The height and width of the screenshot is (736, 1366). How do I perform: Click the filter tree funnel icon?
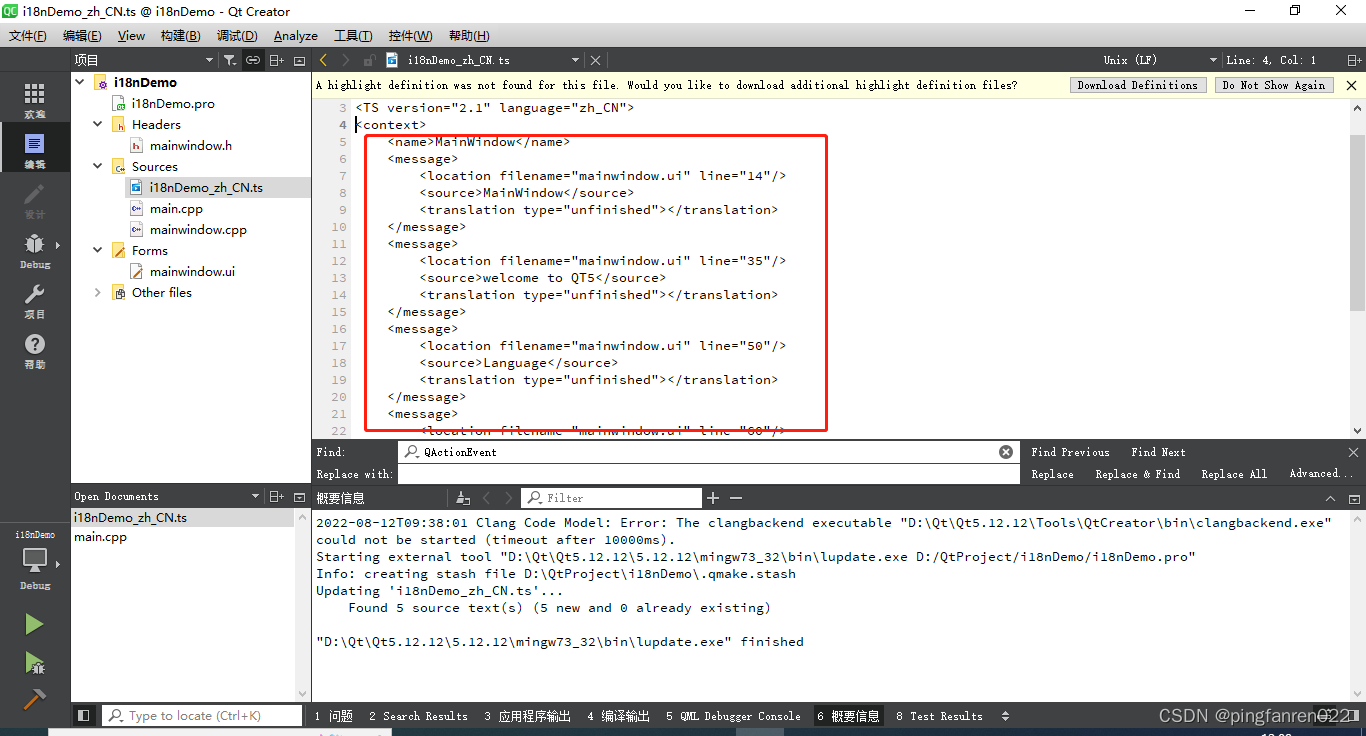pos(230,60)
